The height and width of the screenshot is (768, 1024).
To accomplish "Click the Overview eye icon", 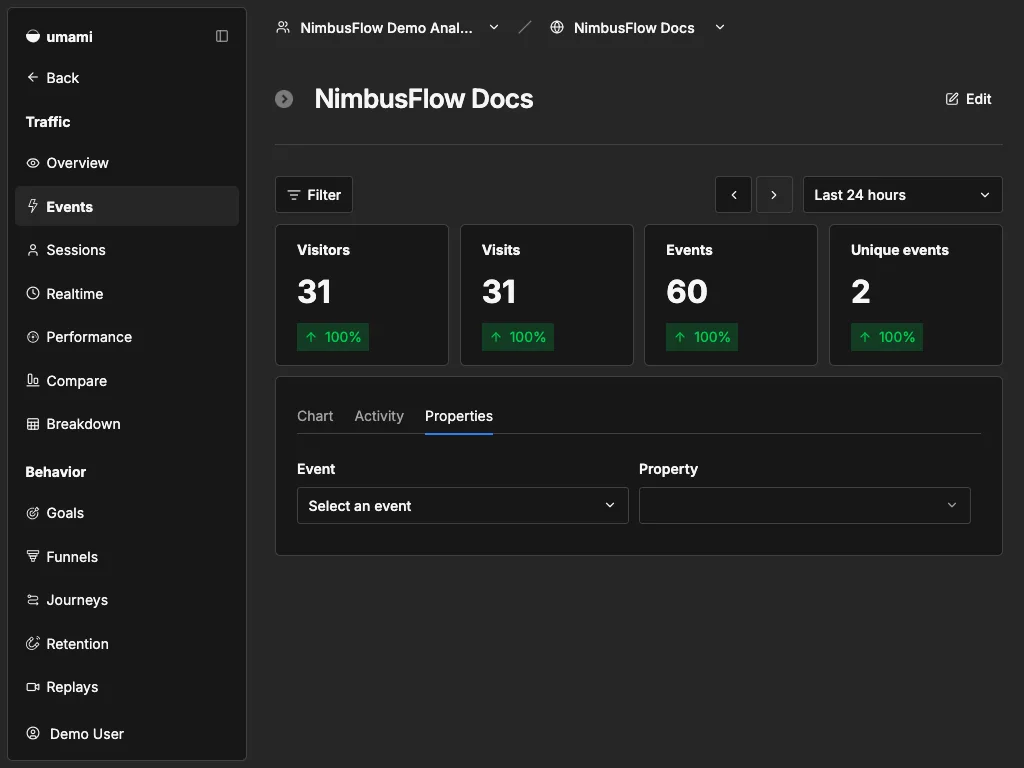I will [x=33, y=163].
